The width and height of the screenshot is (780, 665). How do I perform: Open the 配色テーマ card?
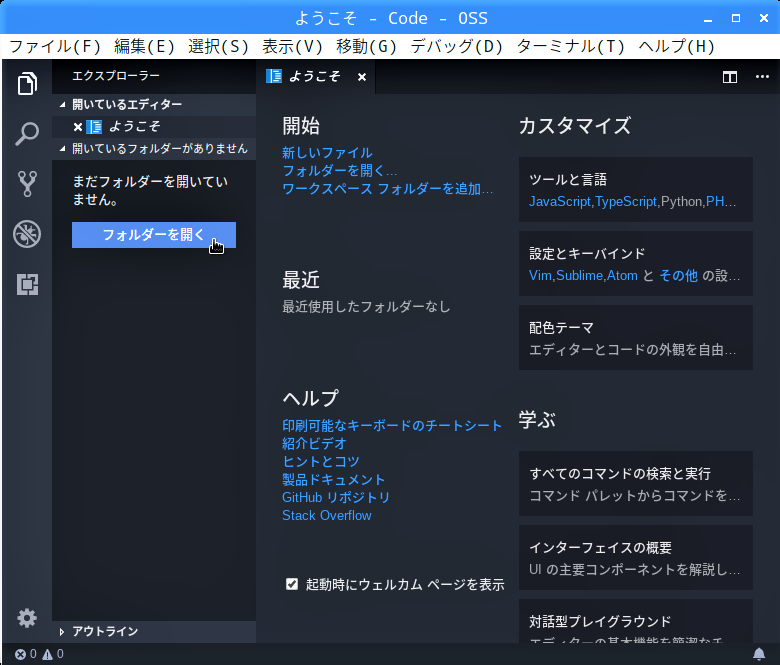tap(636, 338)
